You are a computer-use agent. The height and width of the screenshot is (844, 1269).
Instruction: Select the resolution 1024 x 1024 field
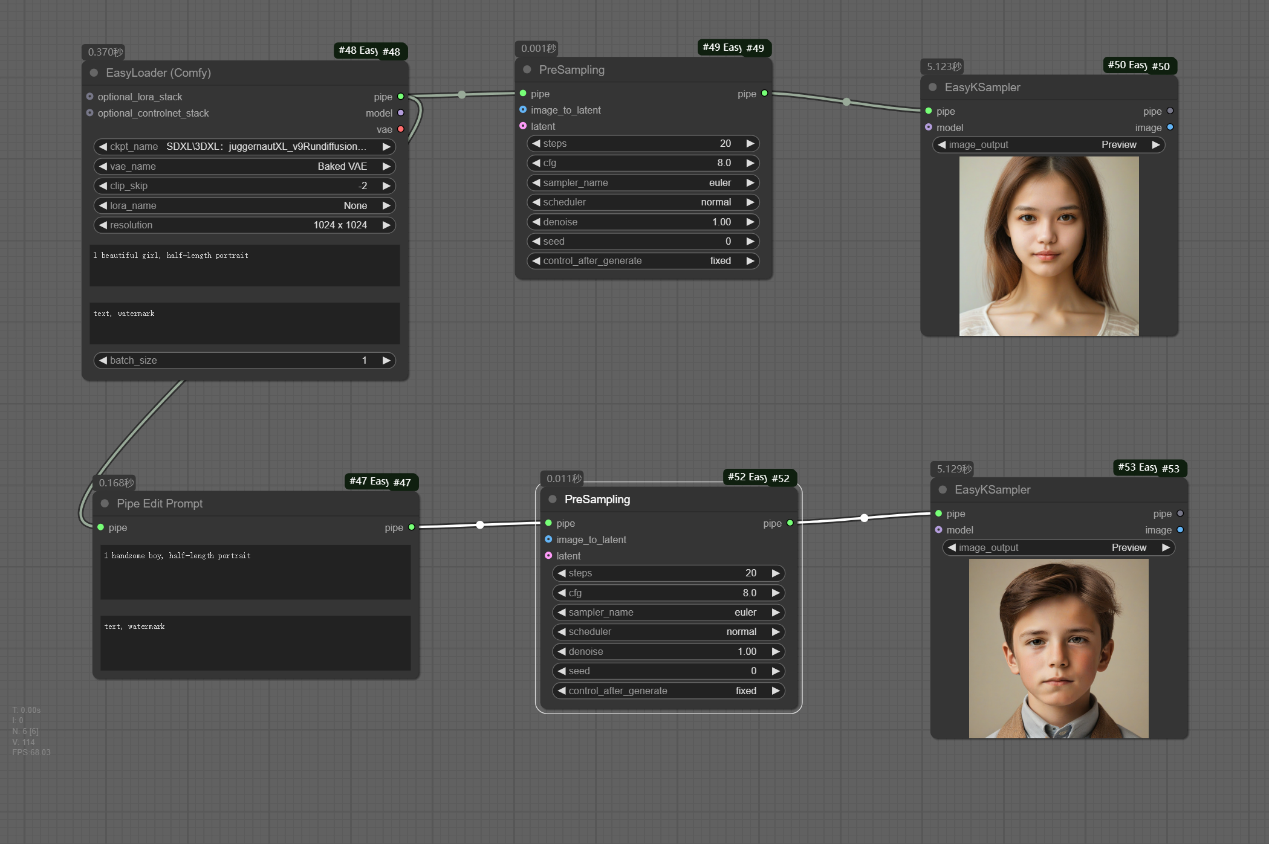tap(245, 225)
